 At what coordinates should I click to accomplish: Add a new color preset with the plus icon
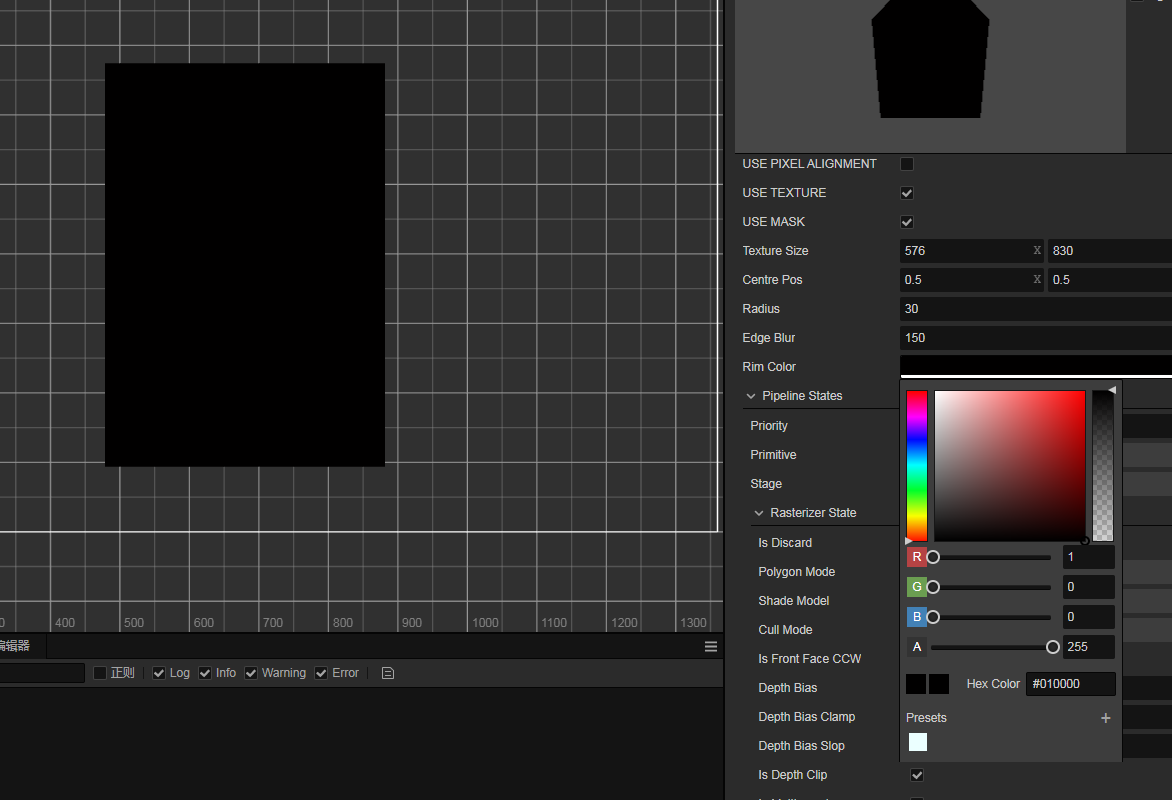tap(1105, 718)
